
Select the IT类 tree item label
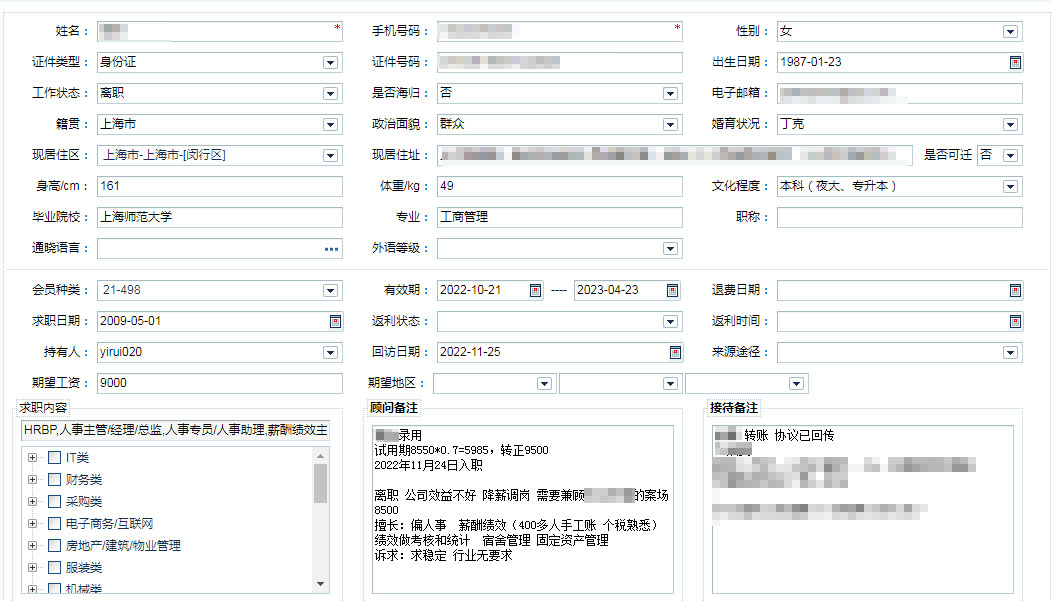[x=77, y=458]
